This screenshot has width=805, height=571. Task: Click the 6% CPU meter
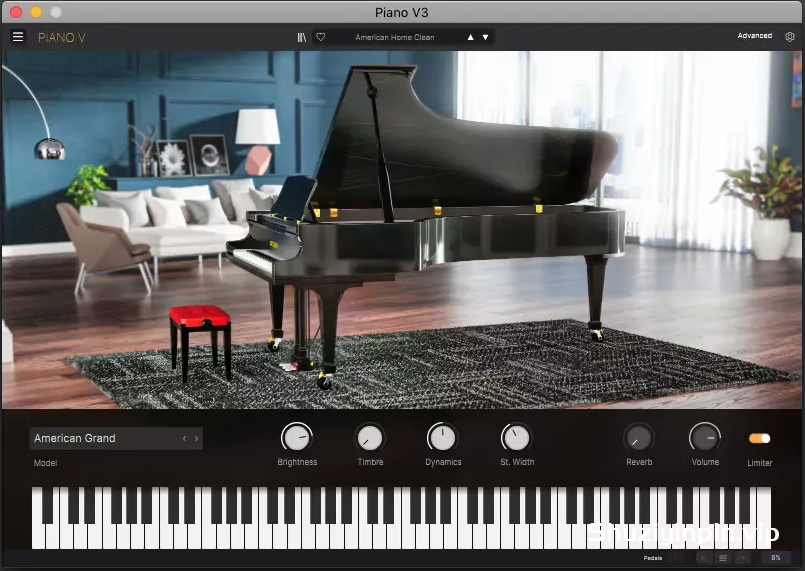pos(776,558)
